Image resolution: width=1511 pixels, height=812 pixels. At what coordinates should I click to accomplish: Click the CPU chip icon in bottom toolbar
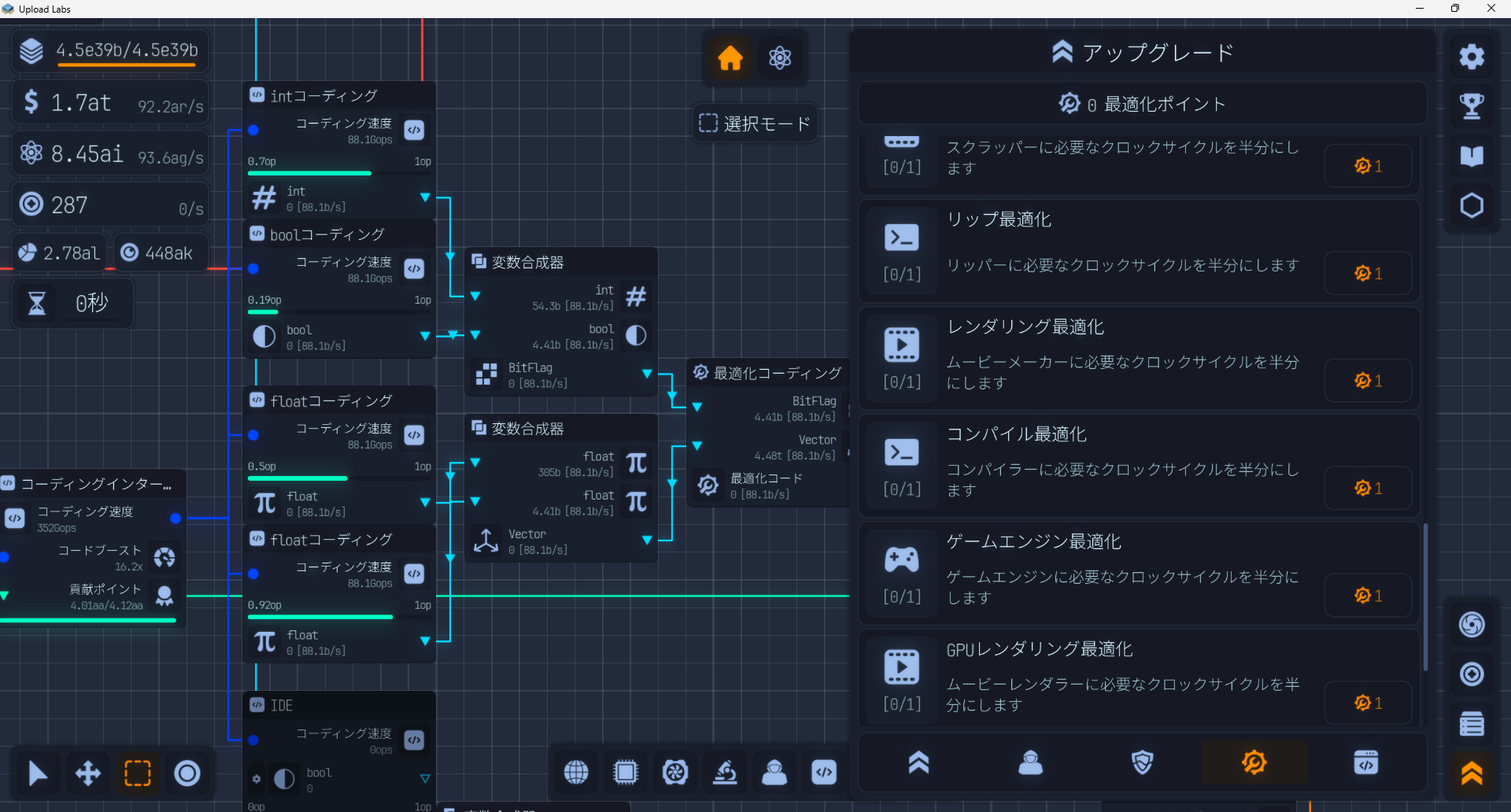626,773
